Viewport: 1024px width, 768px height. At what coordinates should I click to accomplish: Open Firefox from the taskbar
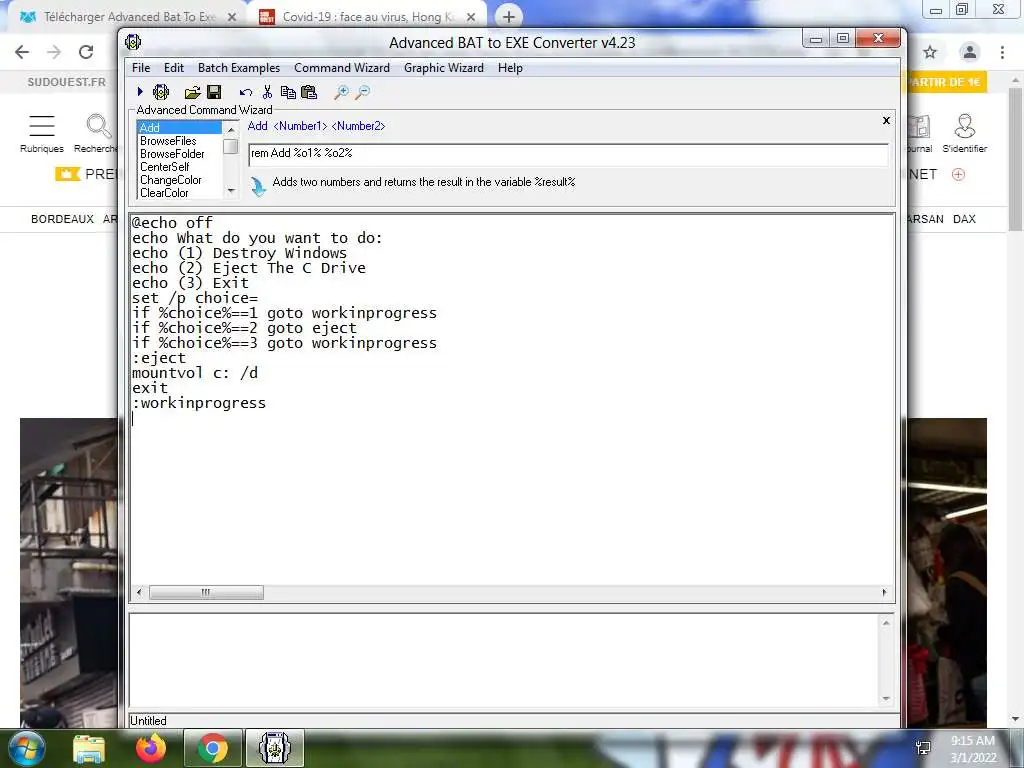coord(151,748)
